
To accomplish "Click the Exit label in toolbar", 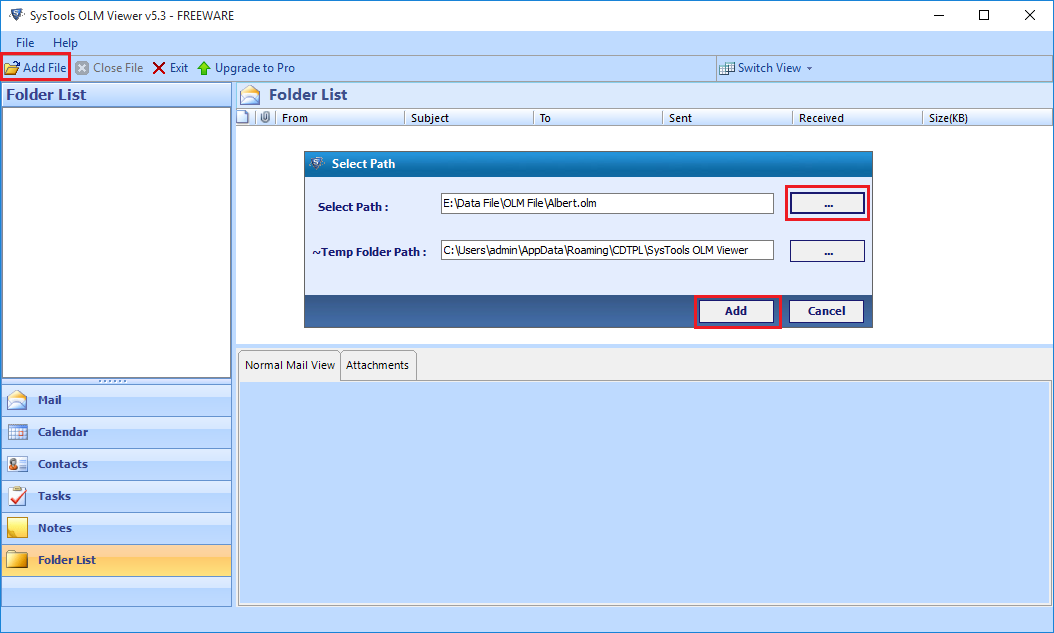I will (179, 68).
